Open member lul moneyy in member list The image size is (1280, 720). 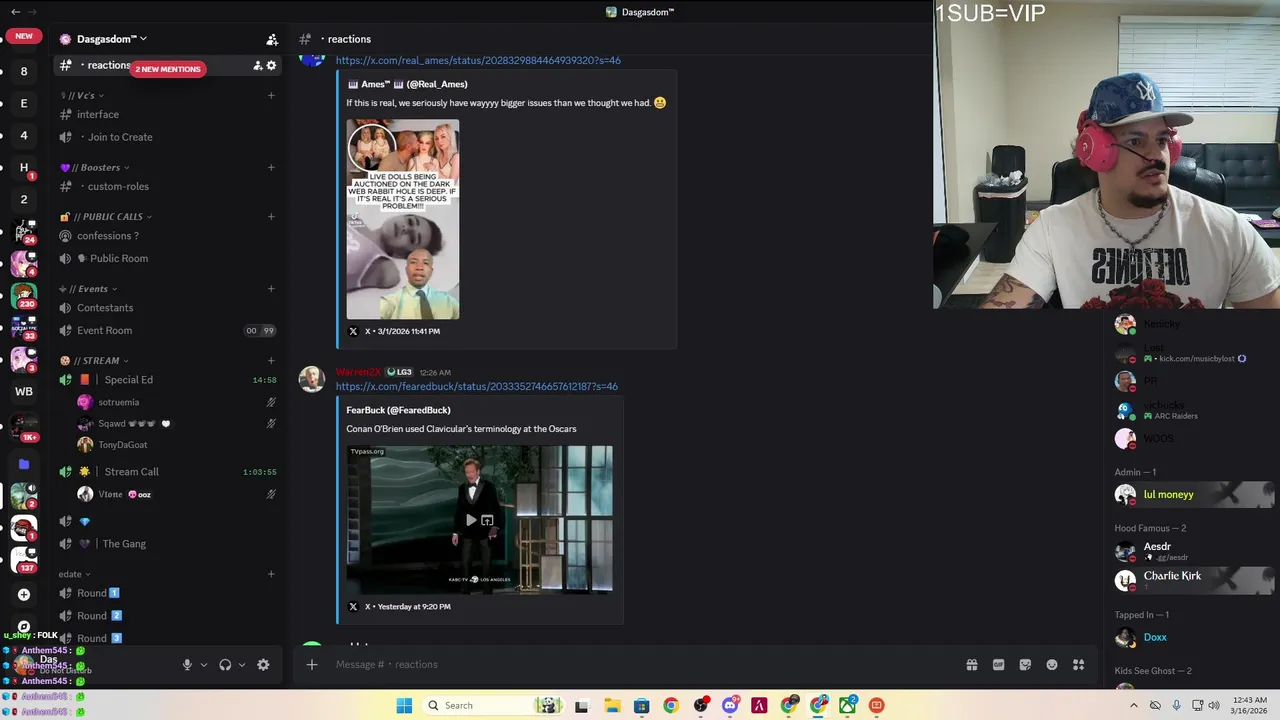1194,494
